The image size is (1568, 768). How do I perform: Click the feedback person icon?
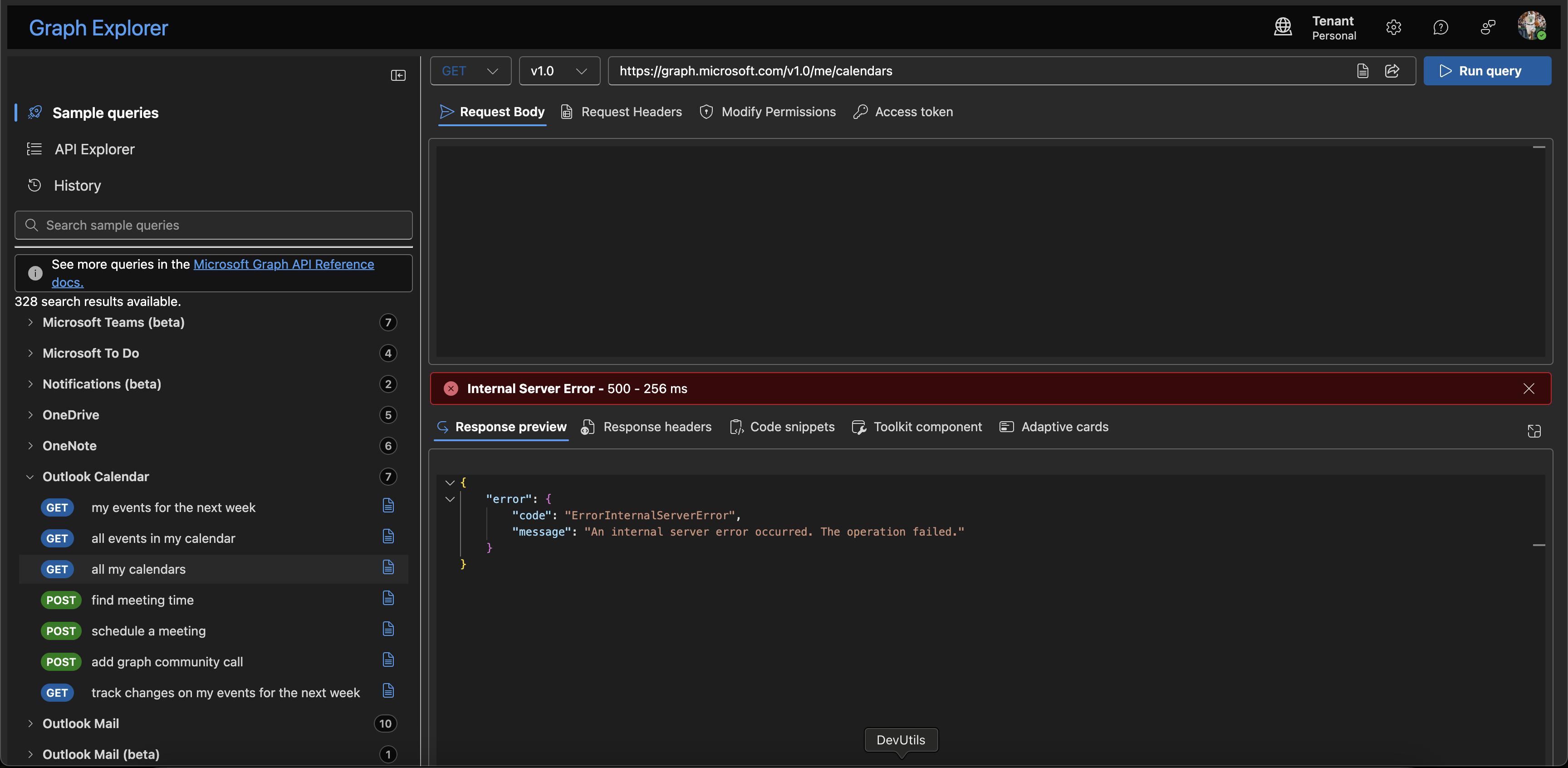click(1488, 27)
